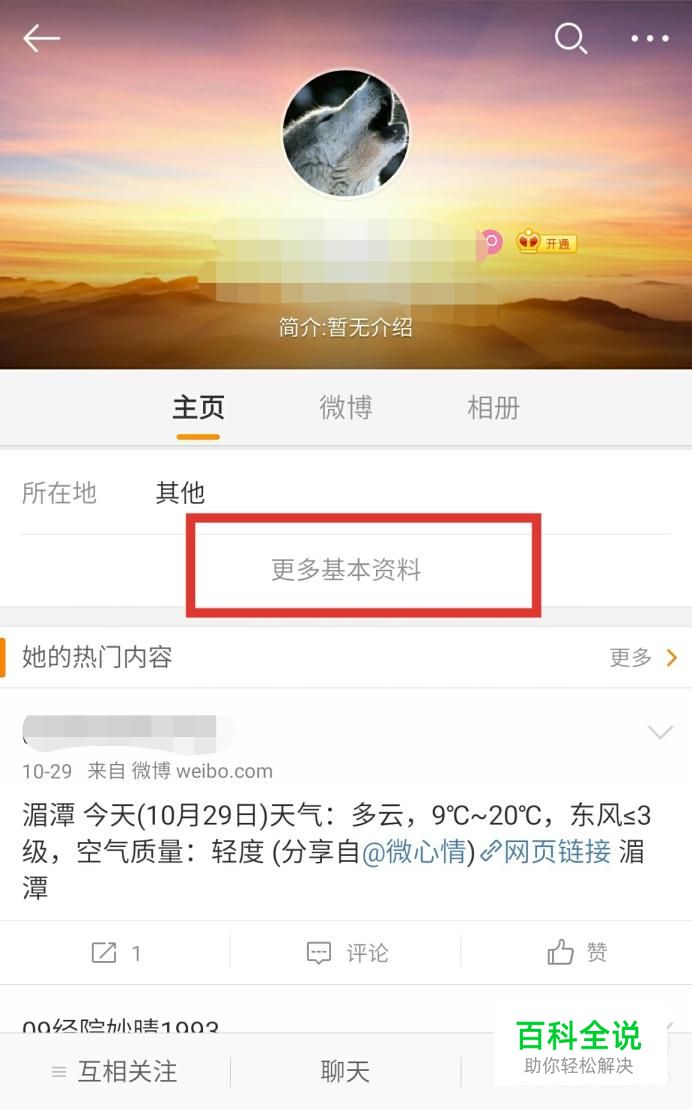Image resolution: width=692 pixels, height=1110 pixels.
Task: Click the crown 开通 membership badge
Action: (546, 243)
